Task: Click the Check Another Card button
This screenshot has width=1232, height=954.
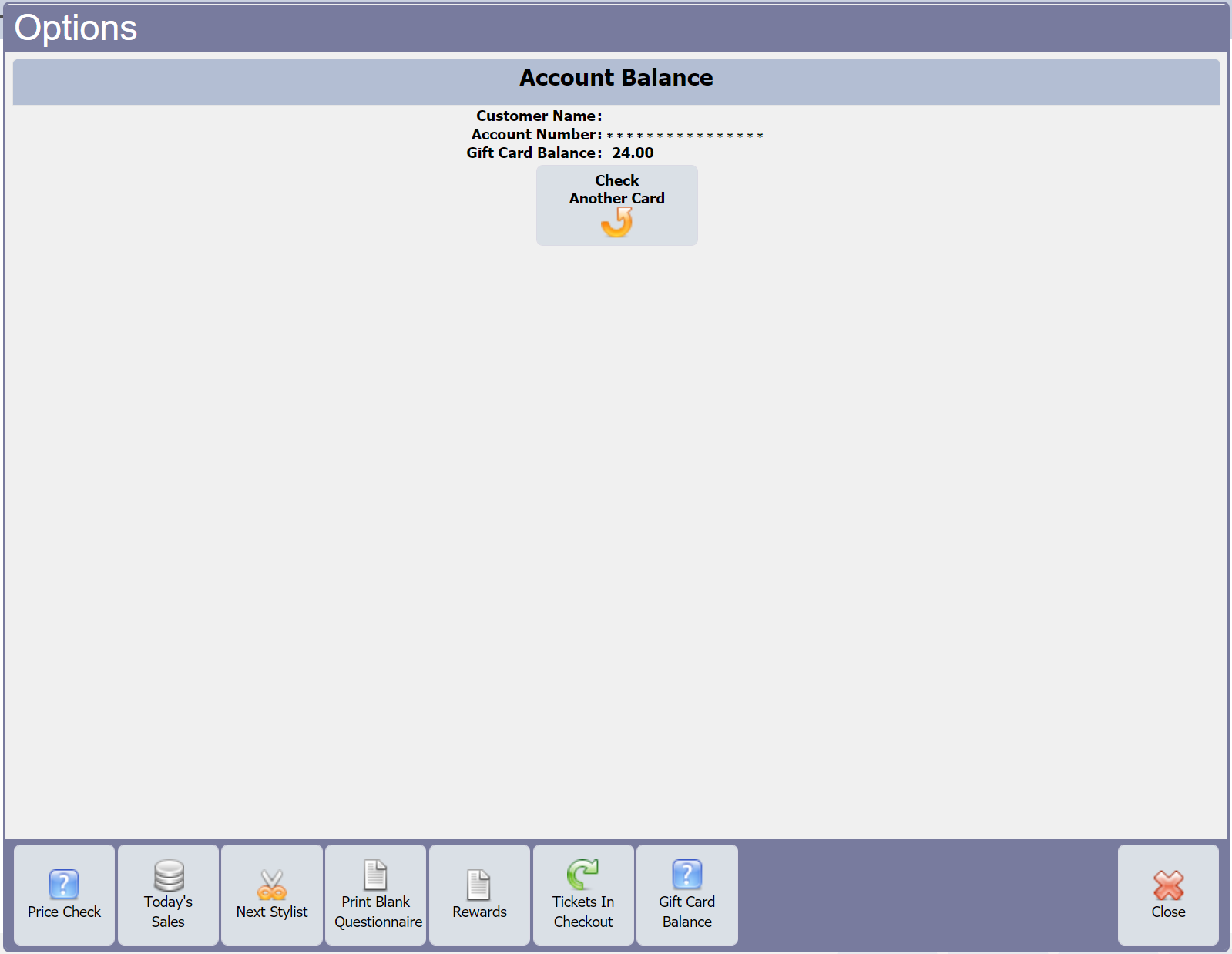Action: click(617, 205)
